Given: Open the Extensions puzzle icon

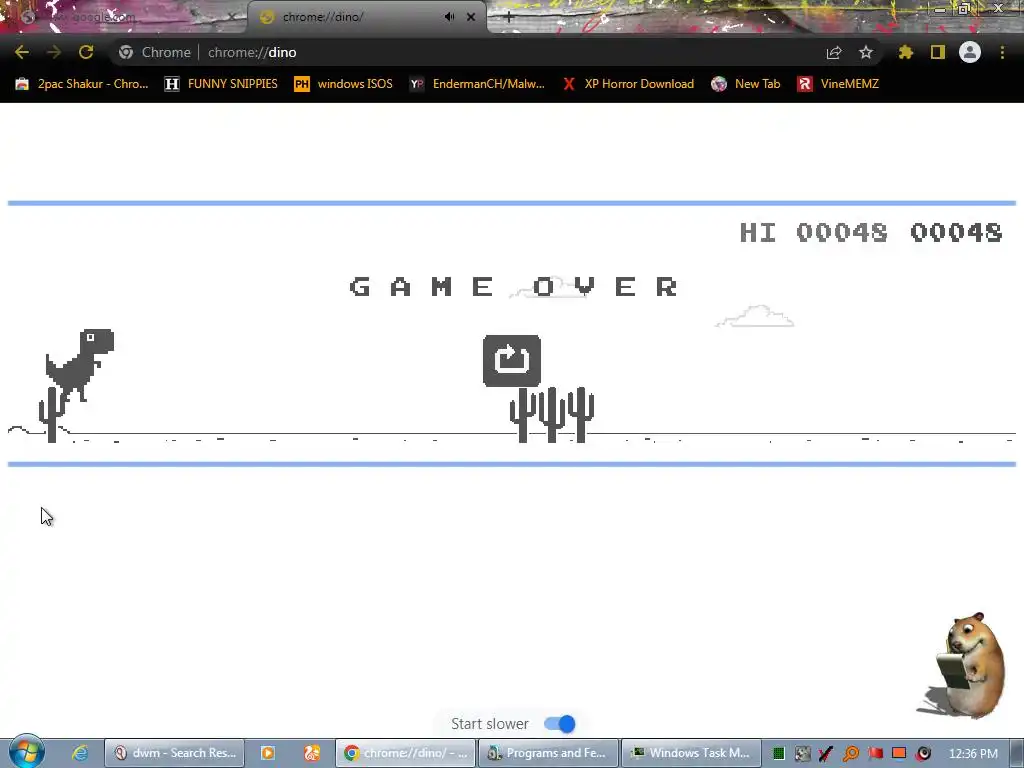Looking at the screenshot, I should click(906, 52).
